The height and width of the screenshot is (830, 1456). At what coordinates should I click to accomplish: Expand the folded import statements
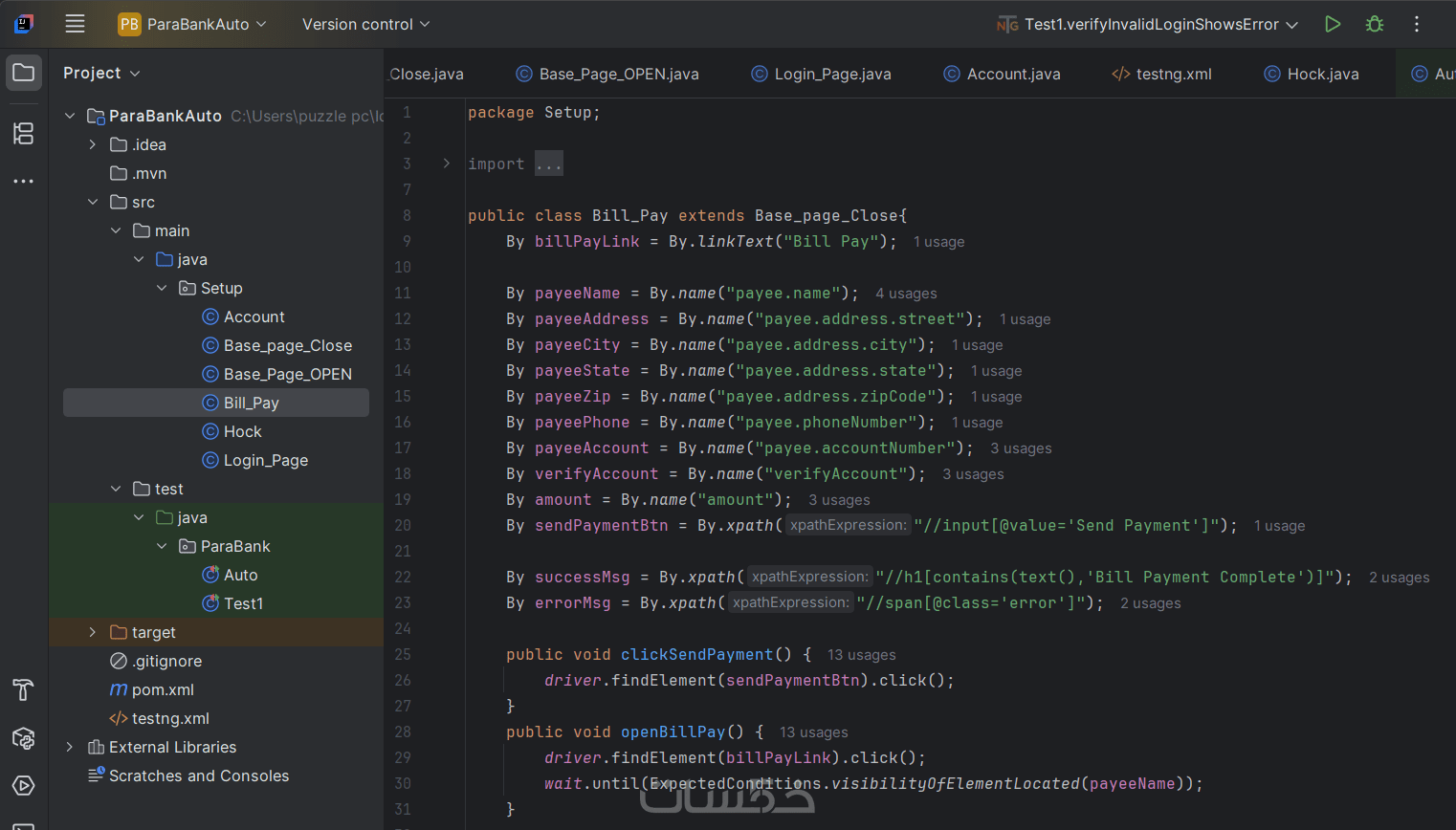(548, 164)
